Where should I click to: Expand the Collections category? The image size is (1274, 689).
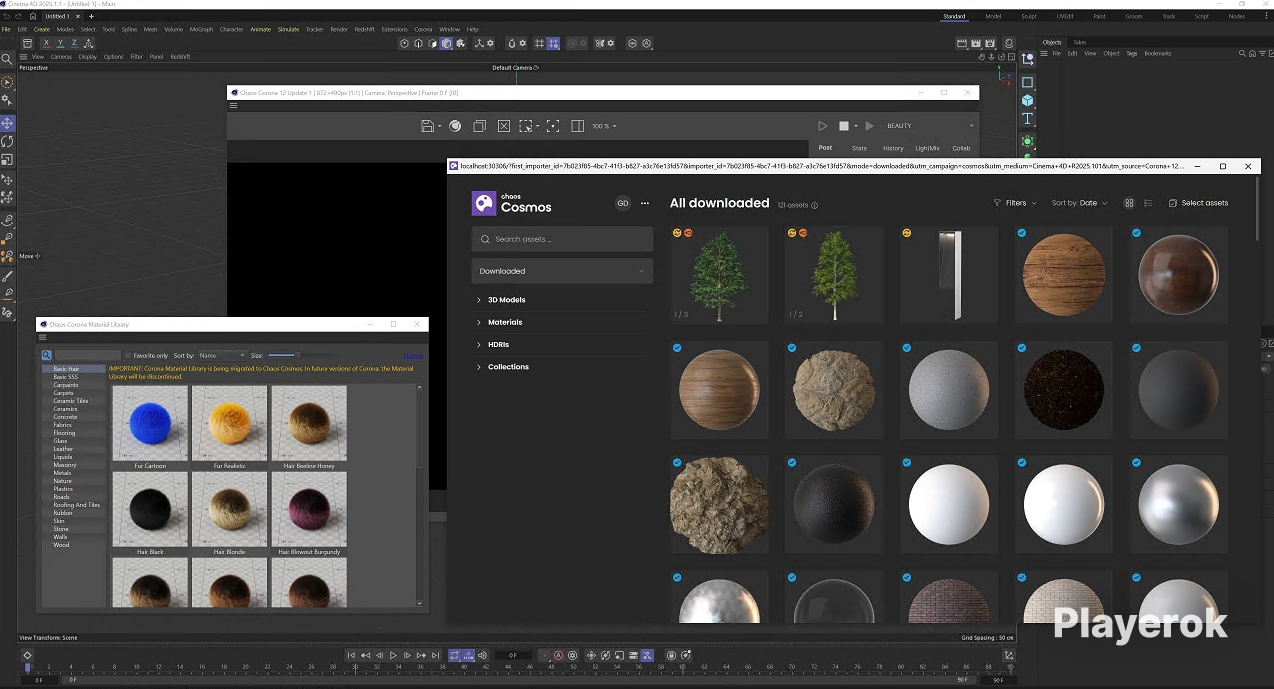pos(508,367)
